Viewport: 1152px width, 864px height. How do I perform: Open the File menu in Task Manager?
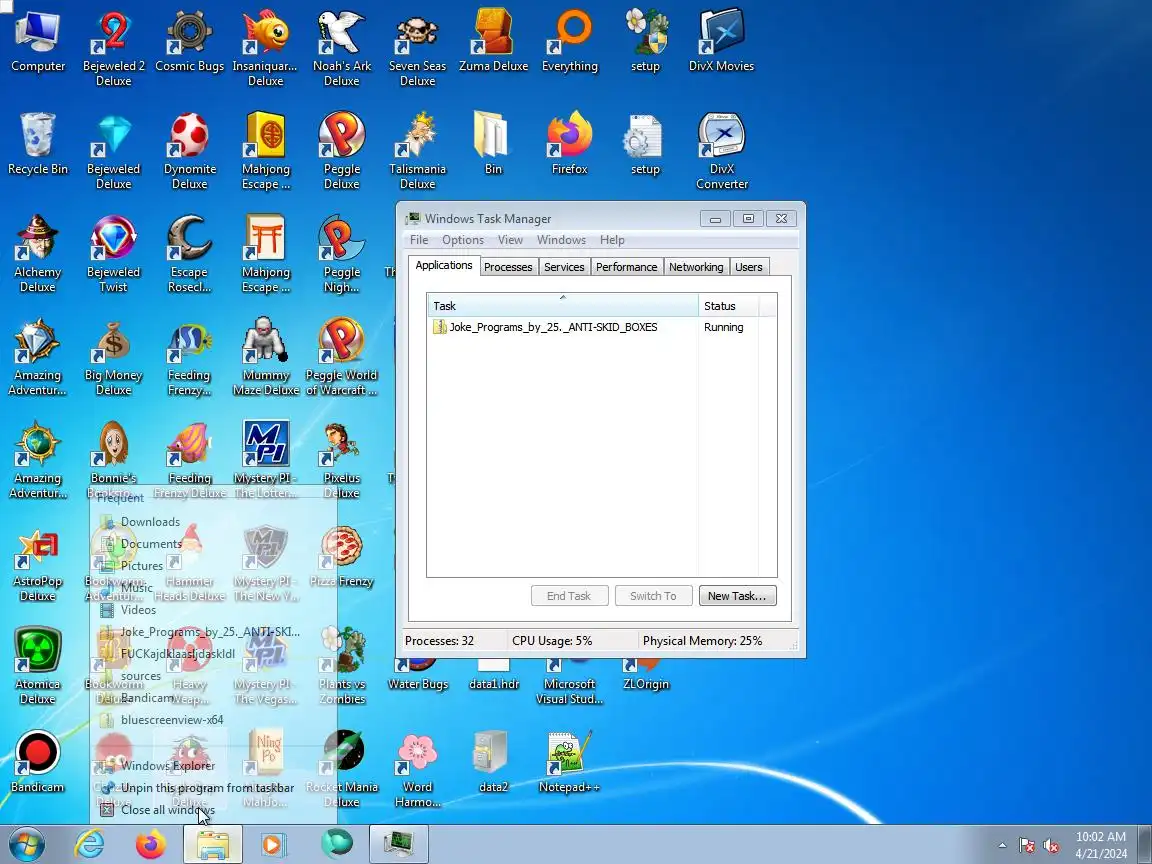[419, 240]
